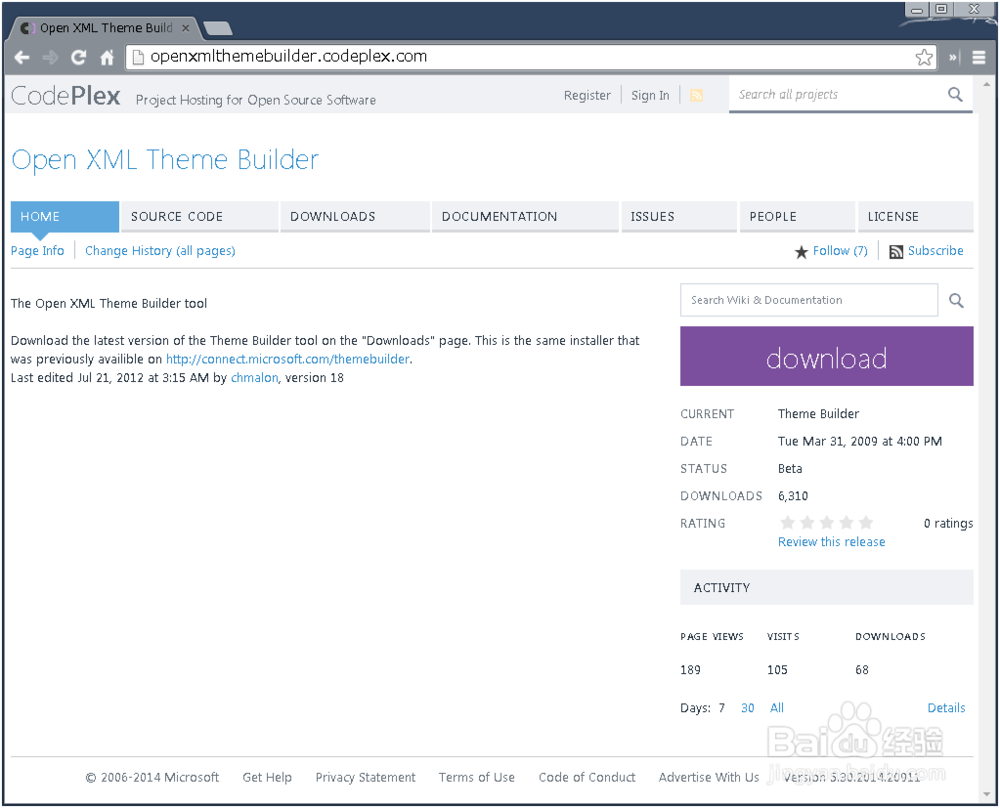
Task: Click the date Tue Mar 31, 2009 text
Action: (x=860, y=441)
